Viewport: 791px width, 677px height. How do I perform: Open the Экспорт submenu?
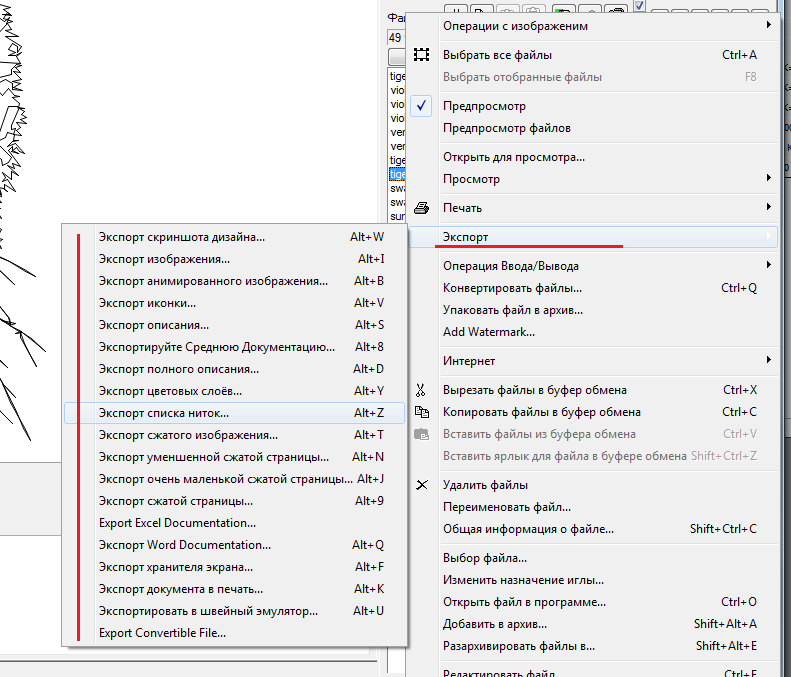coord(593,237)
